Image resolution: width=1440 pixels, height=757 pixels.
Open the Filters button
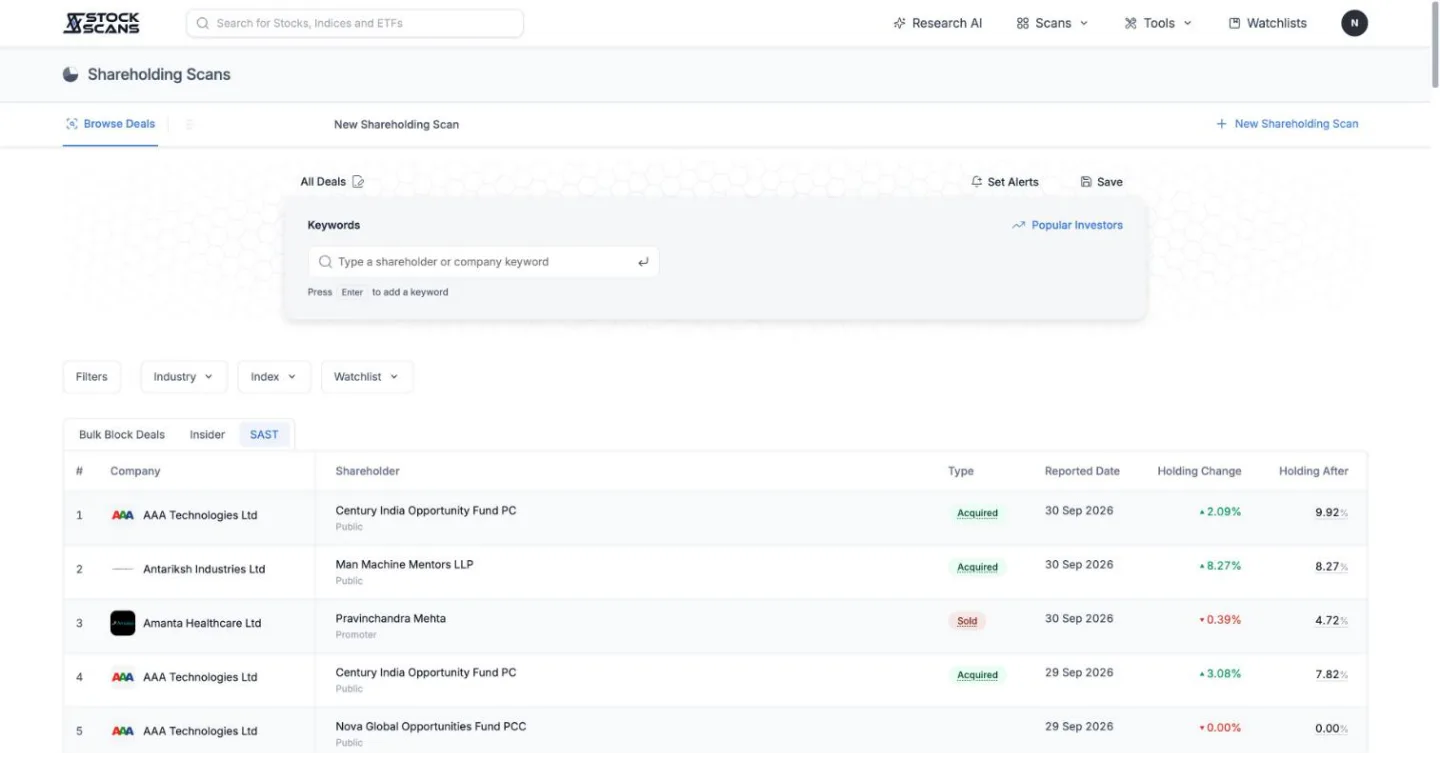coord(91,377)
